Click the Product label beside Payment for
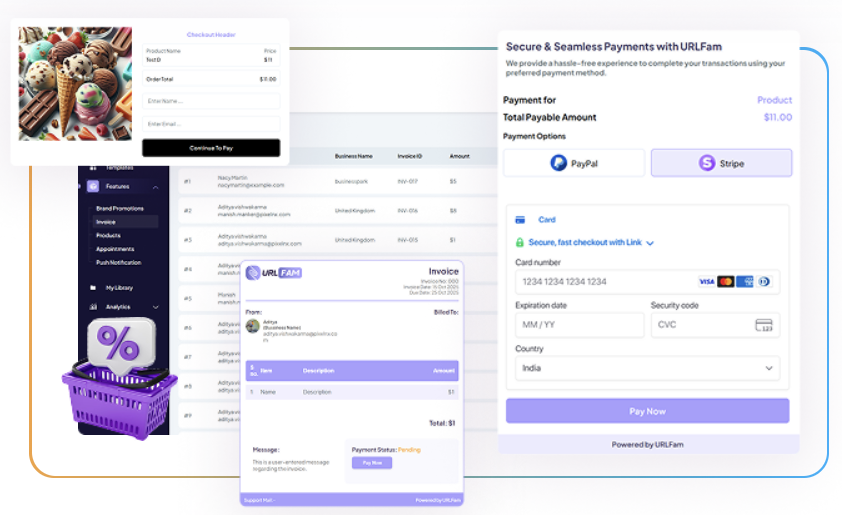This screenshot has height=515, width=842. pos(774,100)
